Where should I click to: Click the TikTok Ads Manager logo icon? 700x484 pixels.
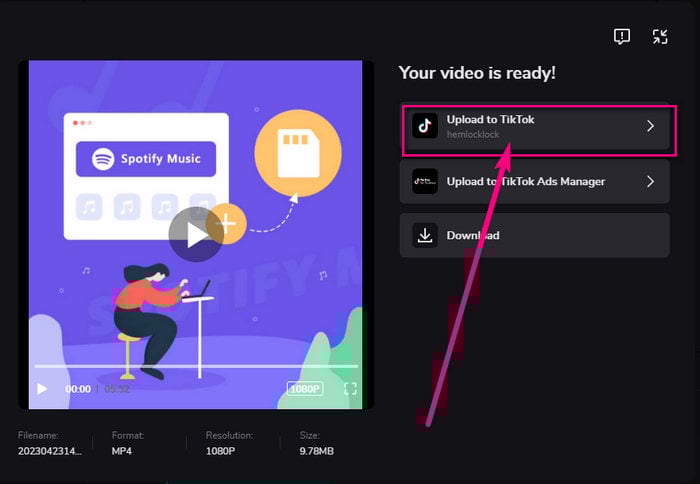pos(425,182)
